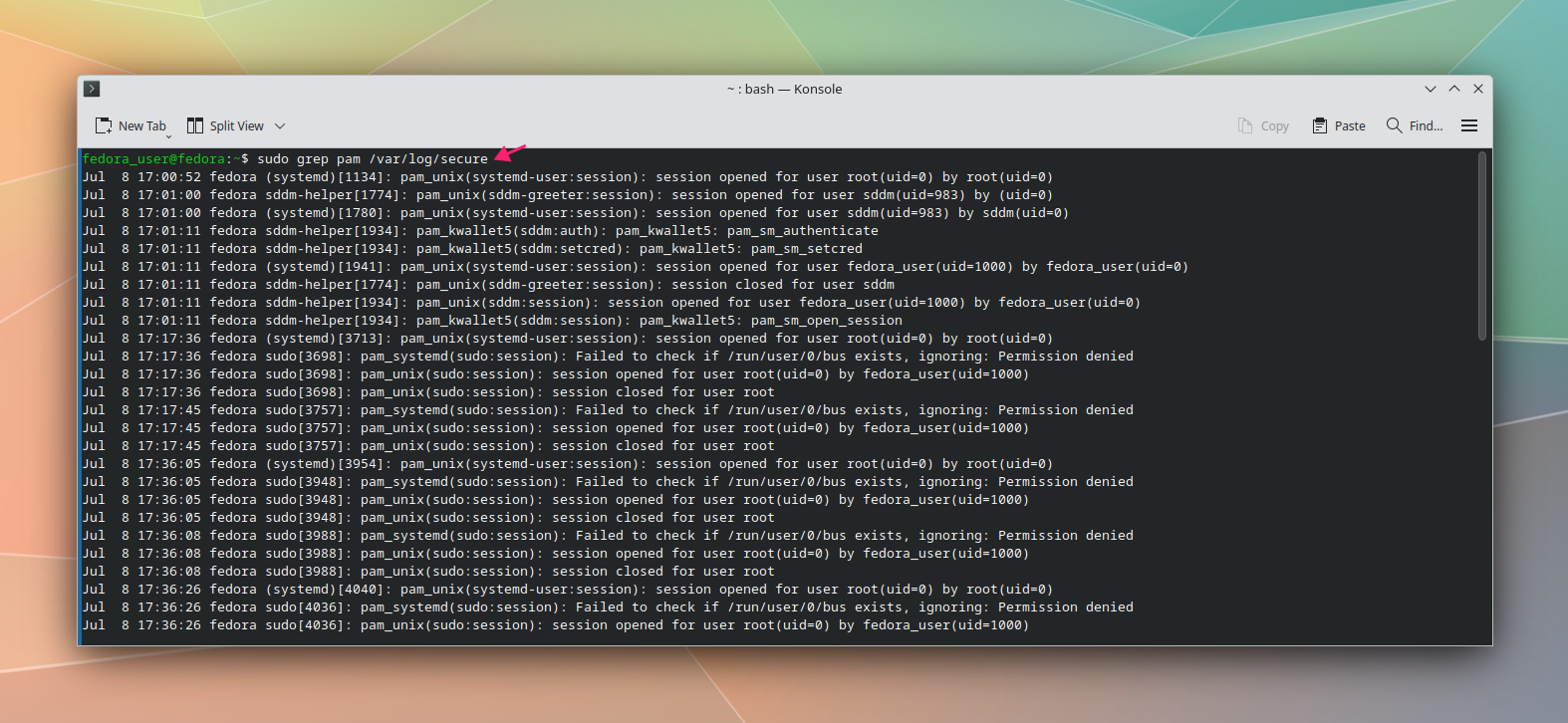Viewport: 1568px width, 723px height.
Task: Enable Split View in the toolbar
Action: pyautogui.click(x=225, y=125)
